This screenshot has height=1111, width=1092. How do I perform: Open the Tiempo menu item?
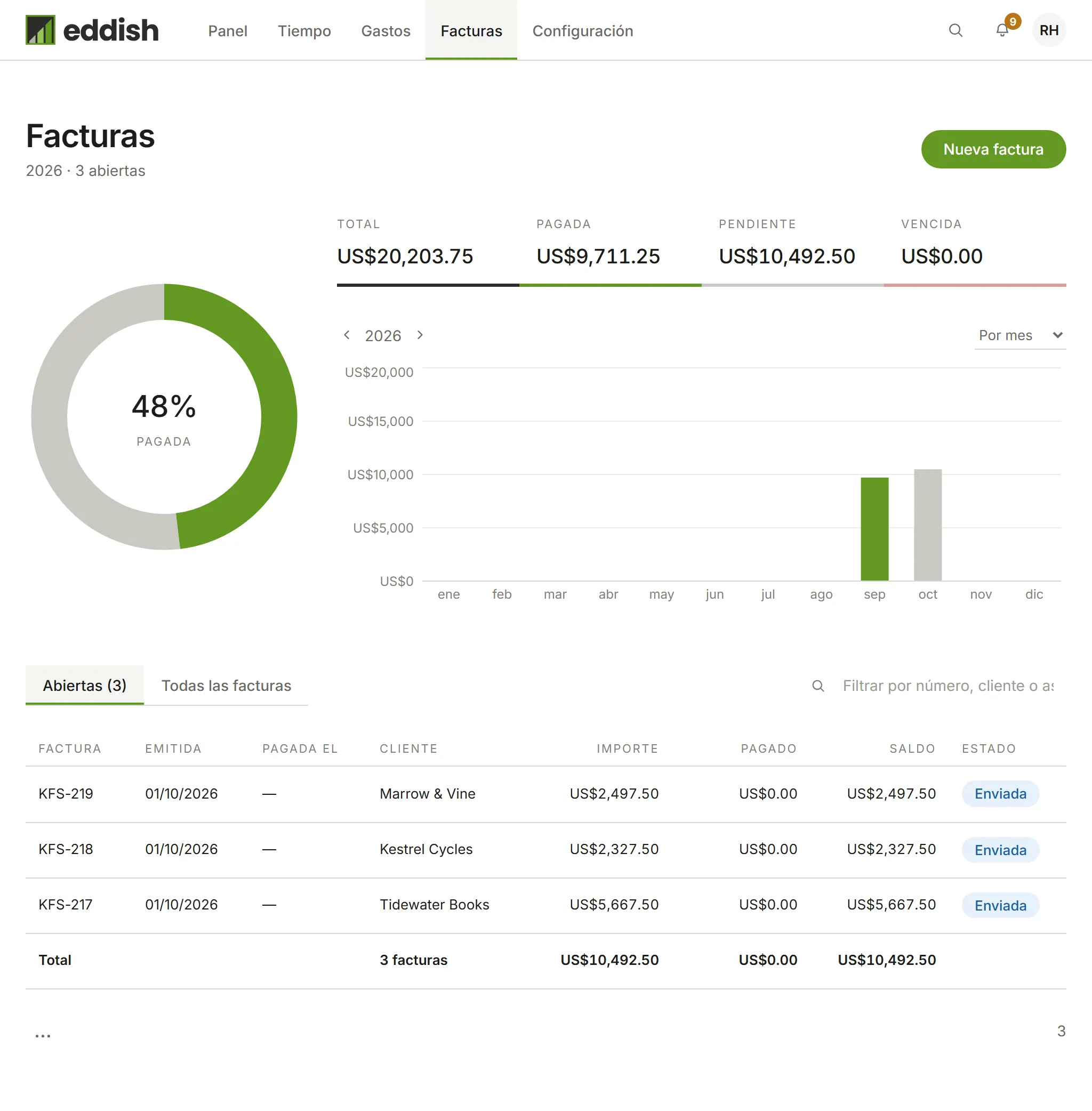(x=304, y=31)
